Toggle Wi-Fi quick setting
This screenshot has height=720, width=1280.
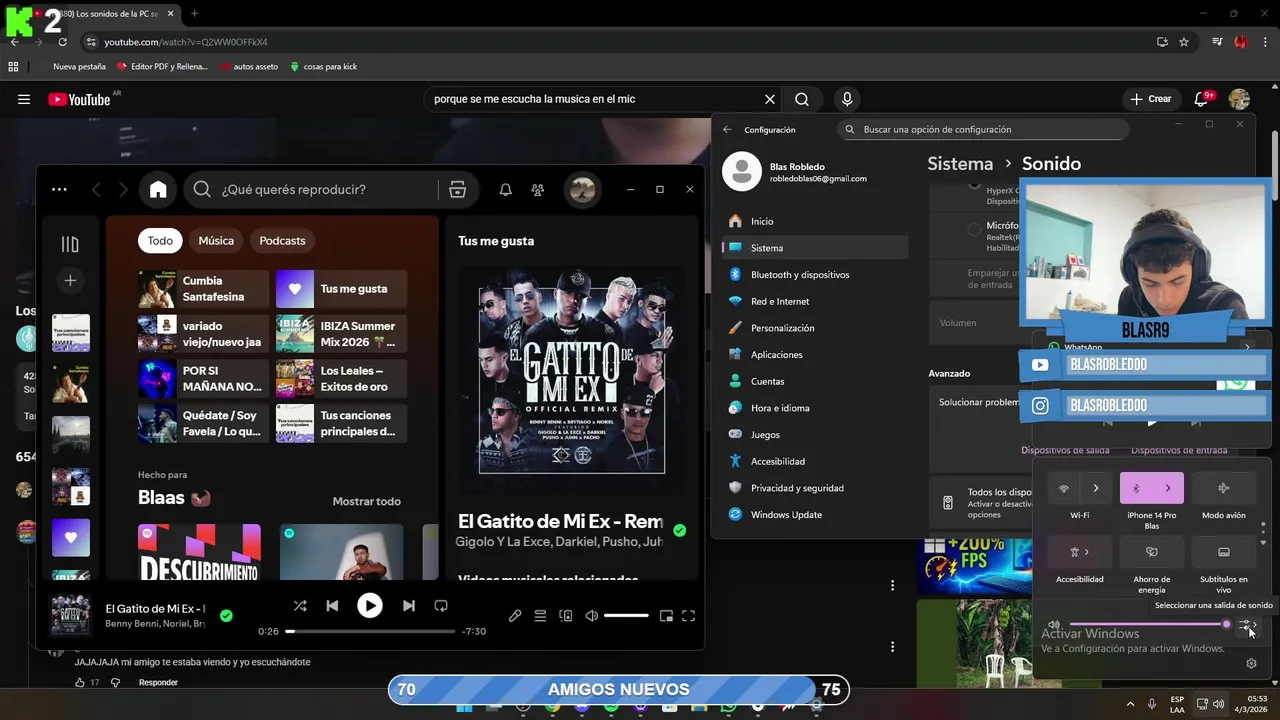[1064, 488]
